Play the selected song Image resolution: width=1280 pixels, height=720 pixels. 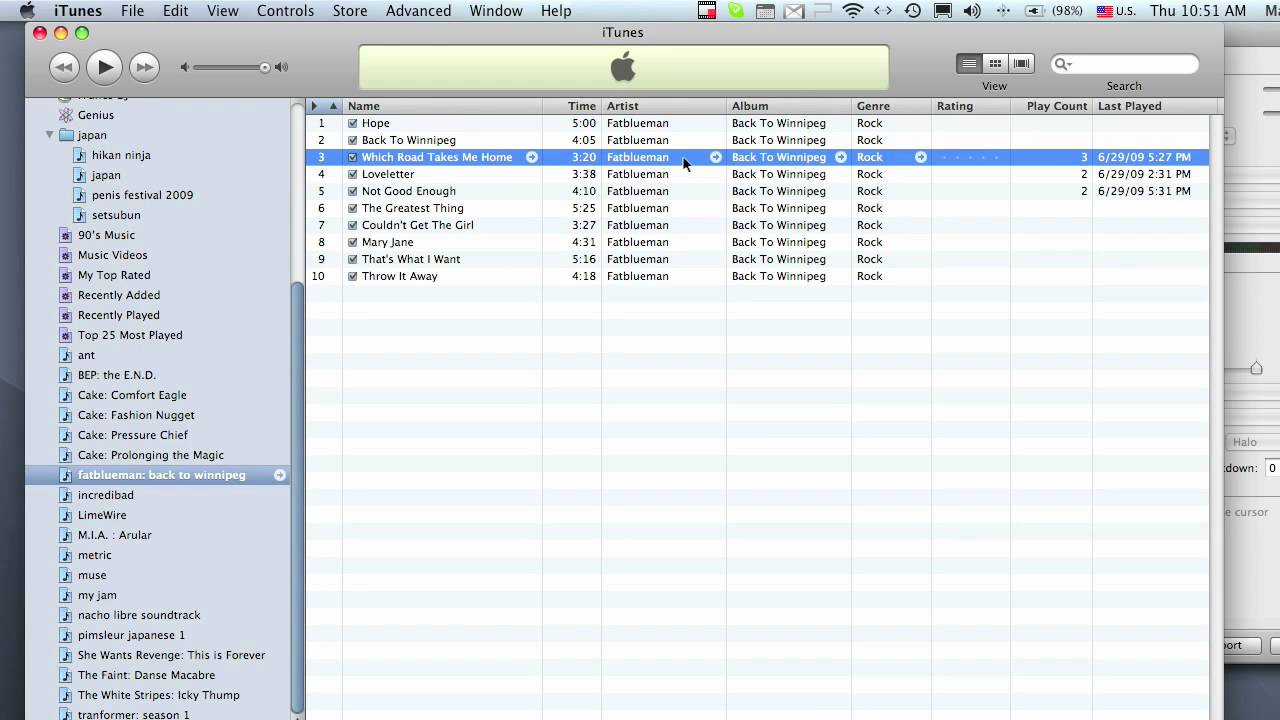pos(104,67)
